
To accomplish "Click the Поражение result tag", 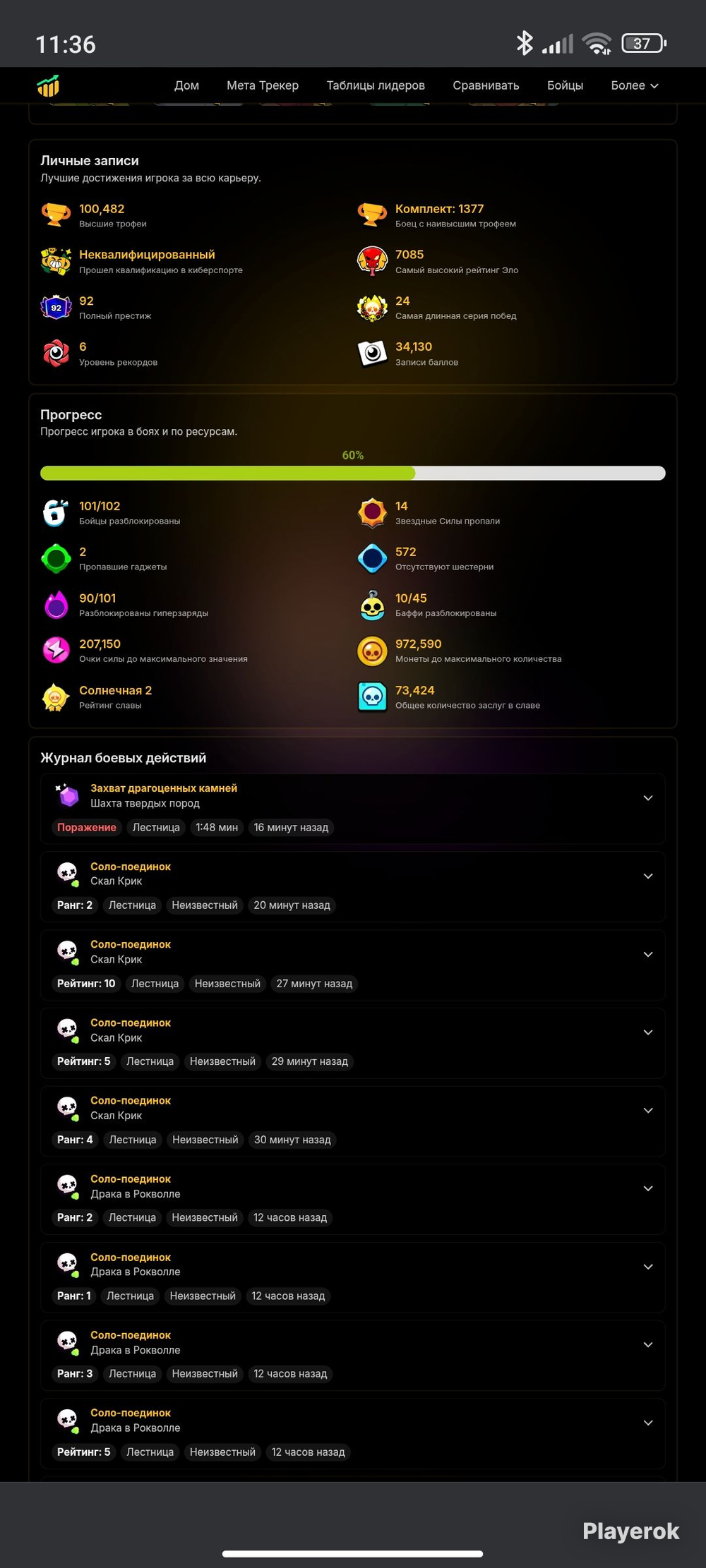I will [87, 827].
